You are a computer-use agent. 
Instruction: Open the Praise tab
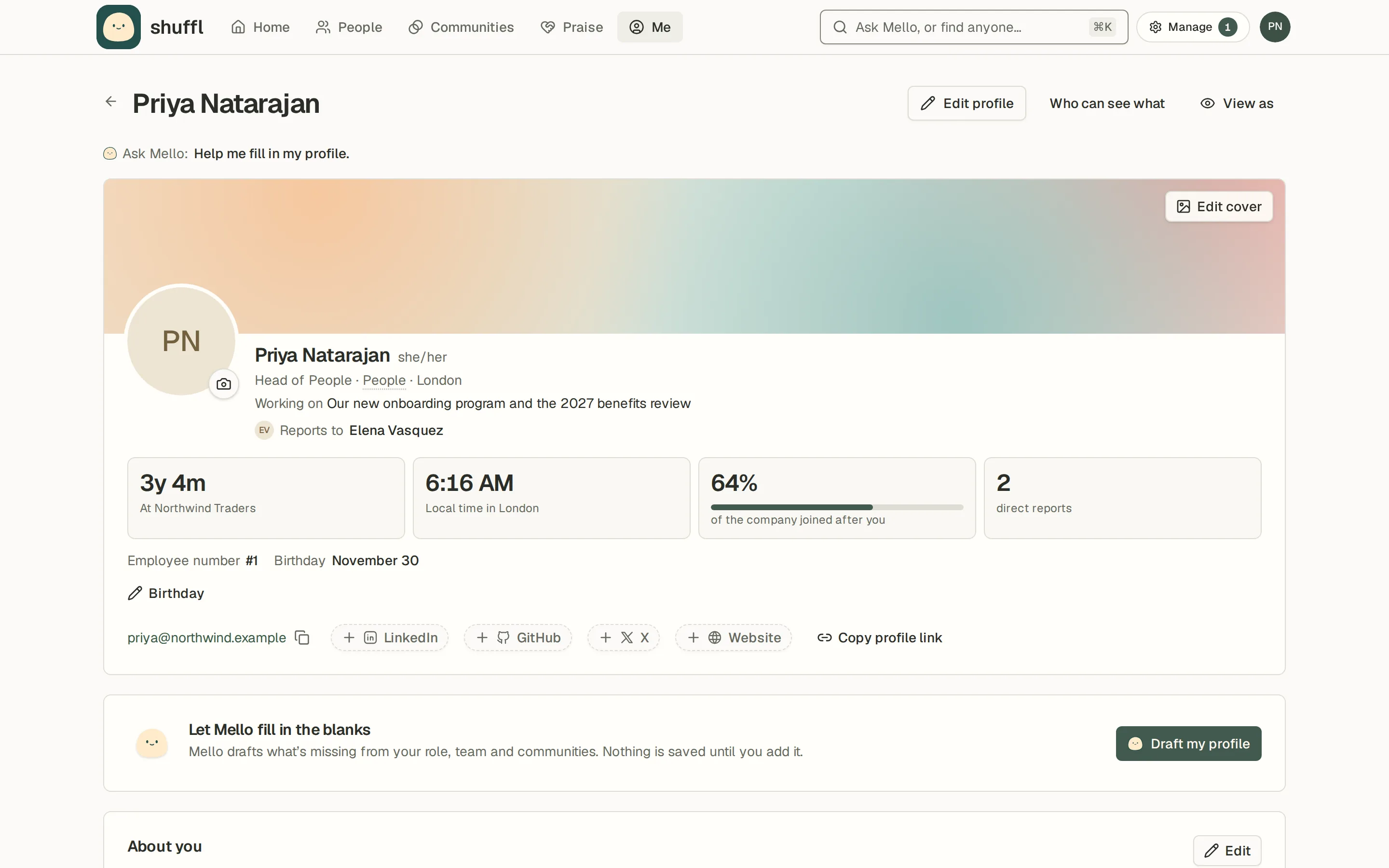point(572,27)
